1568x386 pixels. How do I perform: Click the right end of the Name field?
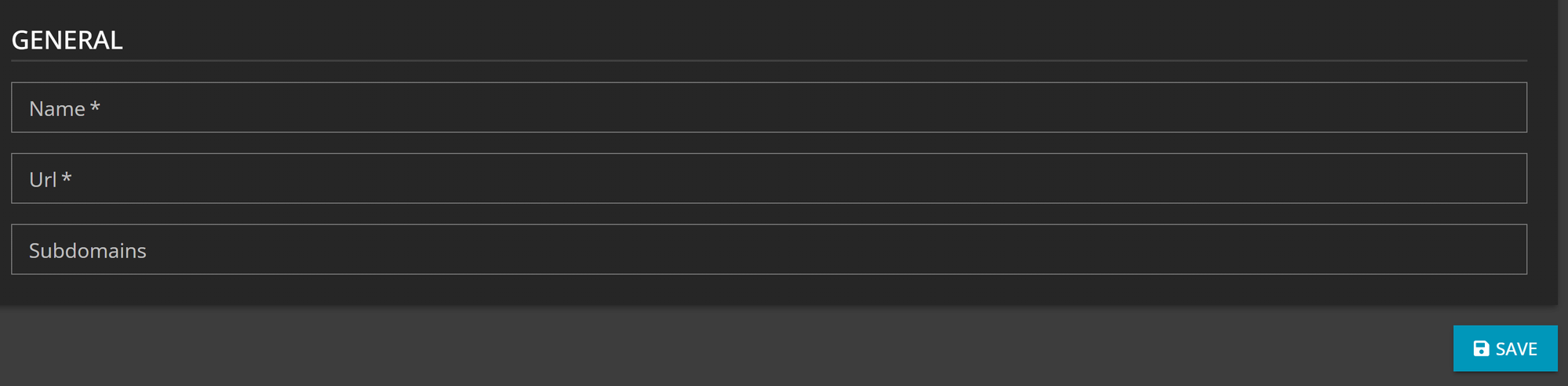pyautogui.click(x=1505, y=107)
